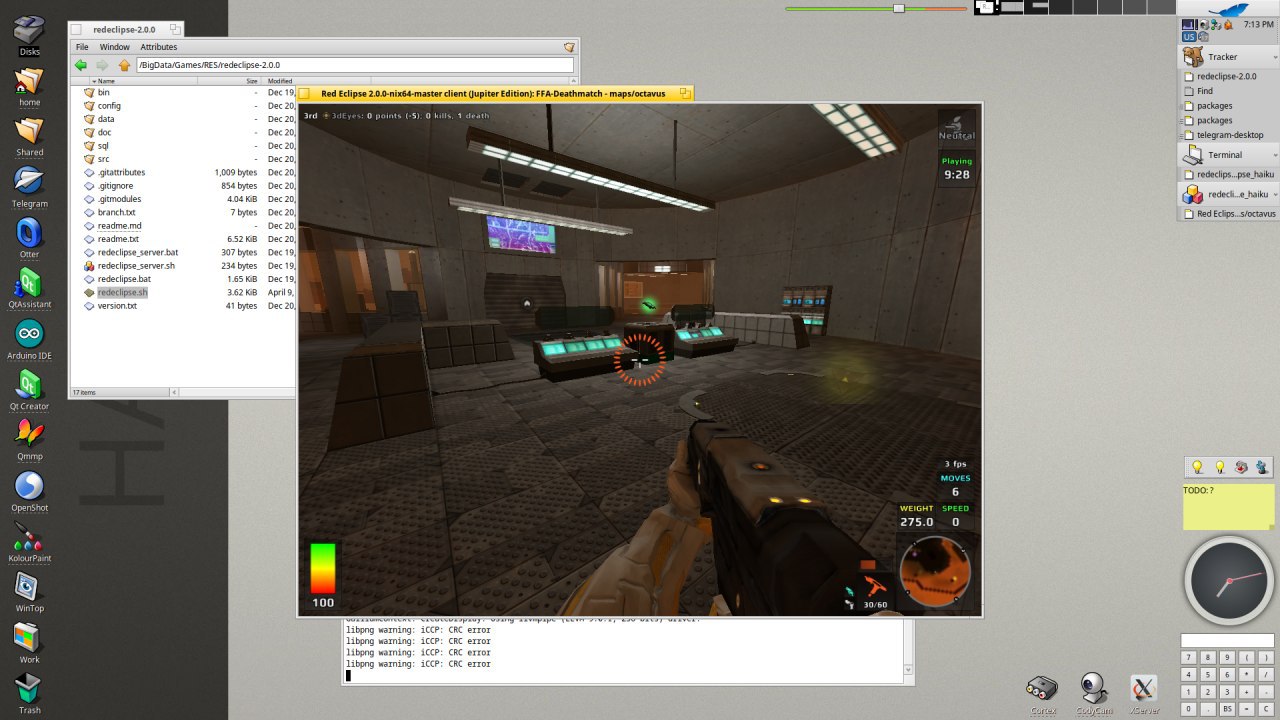Viewport: 1280px width, 720px height.
Task: Click the Haiku leaf logo in Deskbar
Action: point(1228,10)
